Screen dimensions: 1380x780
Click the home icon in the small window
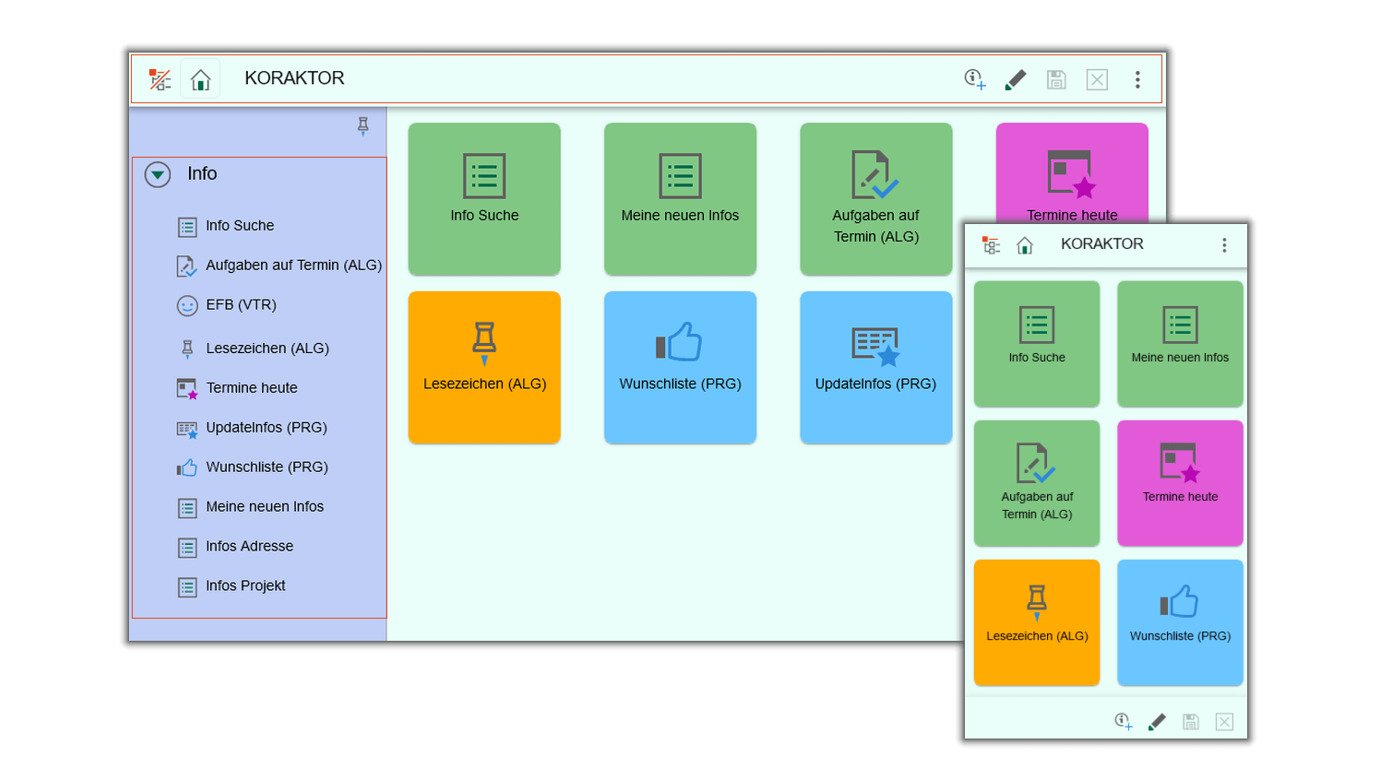[1025, 246]
